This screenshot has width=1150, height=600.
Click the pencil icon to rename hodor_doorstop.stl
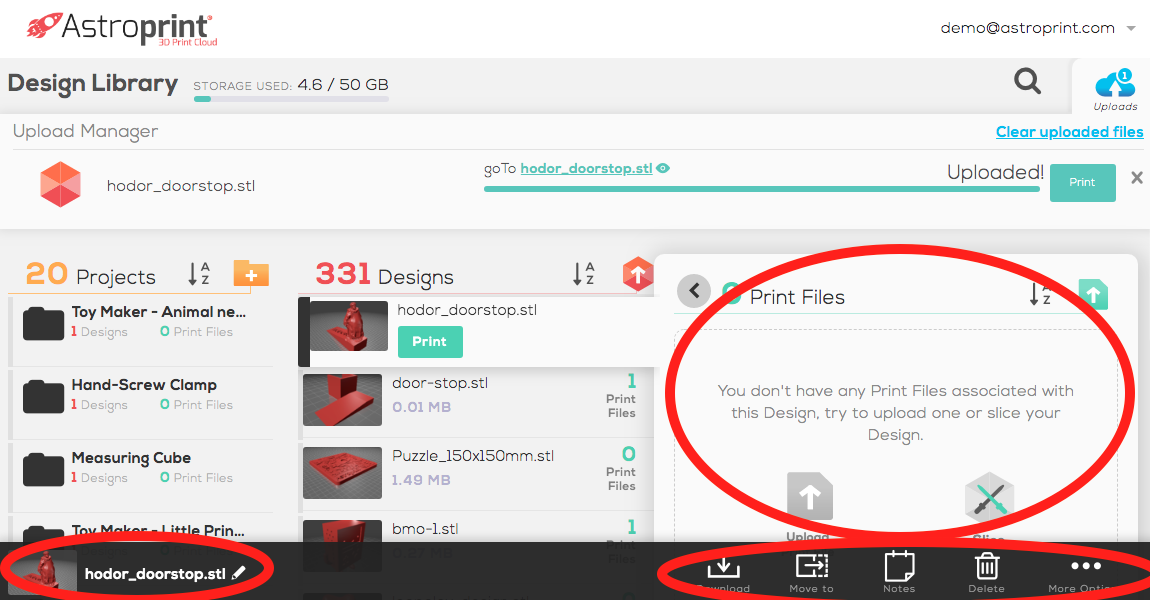pyautogui.click(x=238, y=574)
